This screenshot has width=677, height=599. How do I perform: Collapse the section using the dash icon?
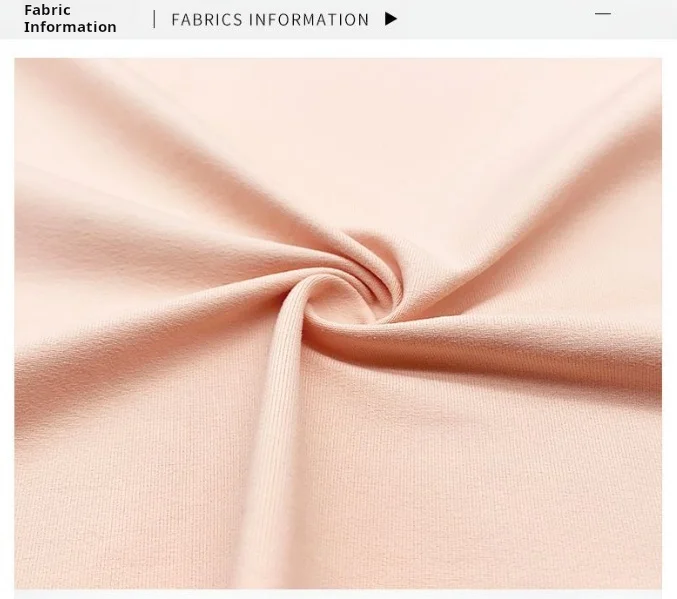click(603, 14)
